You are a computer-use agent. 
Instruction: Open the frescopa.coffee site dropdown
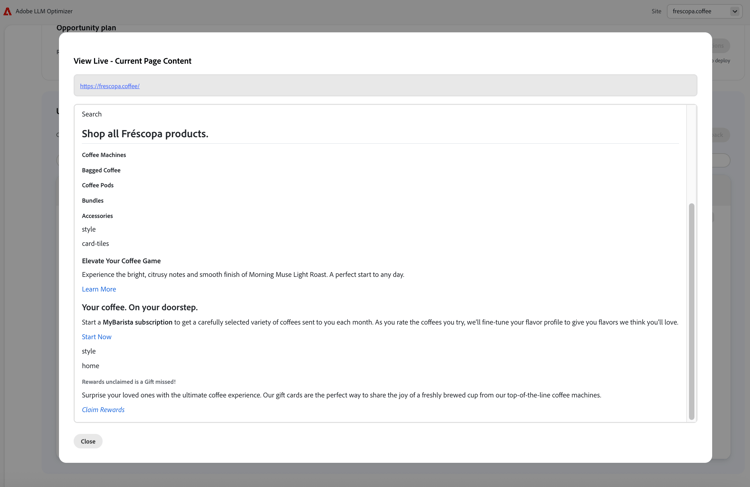(x=704, y=11)
